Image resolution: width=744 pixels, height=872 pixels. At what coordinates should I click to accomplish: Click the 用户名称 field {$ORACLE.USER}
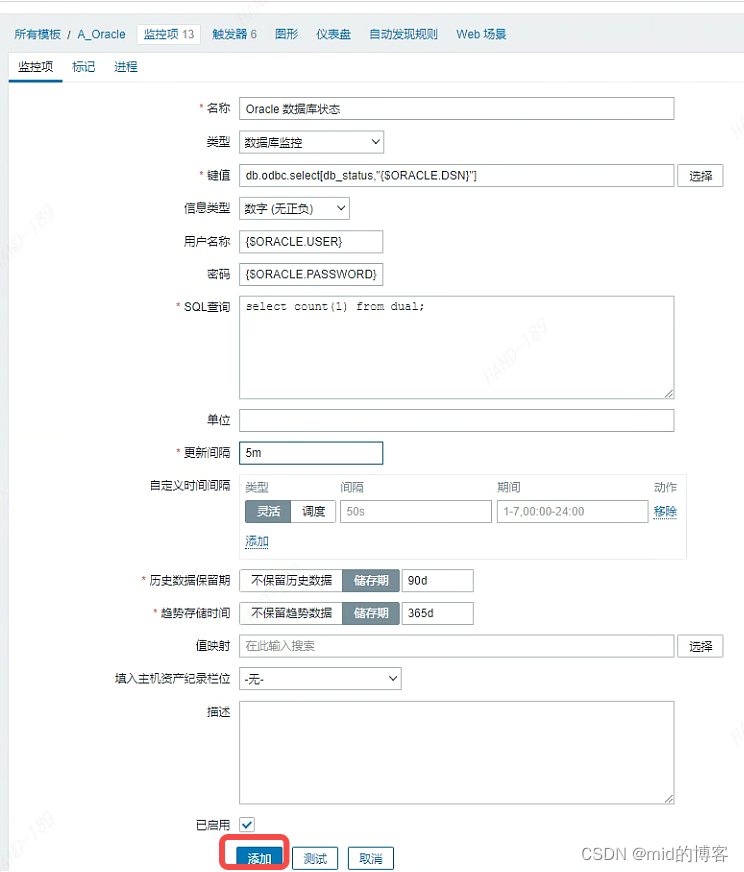[x=311, y=242]
